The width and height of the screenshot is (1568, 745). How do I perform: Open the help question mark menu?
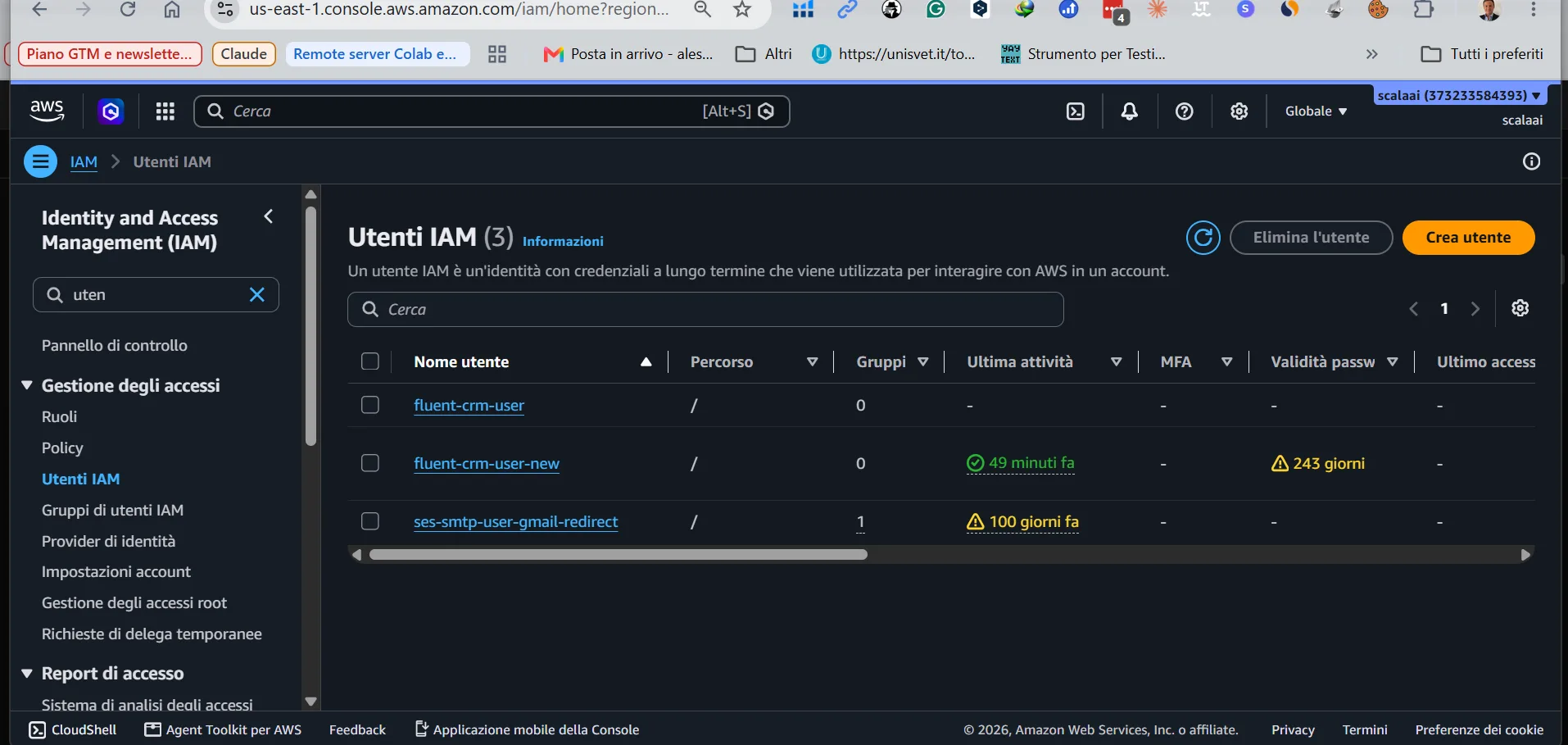(x=1185, y=111)
